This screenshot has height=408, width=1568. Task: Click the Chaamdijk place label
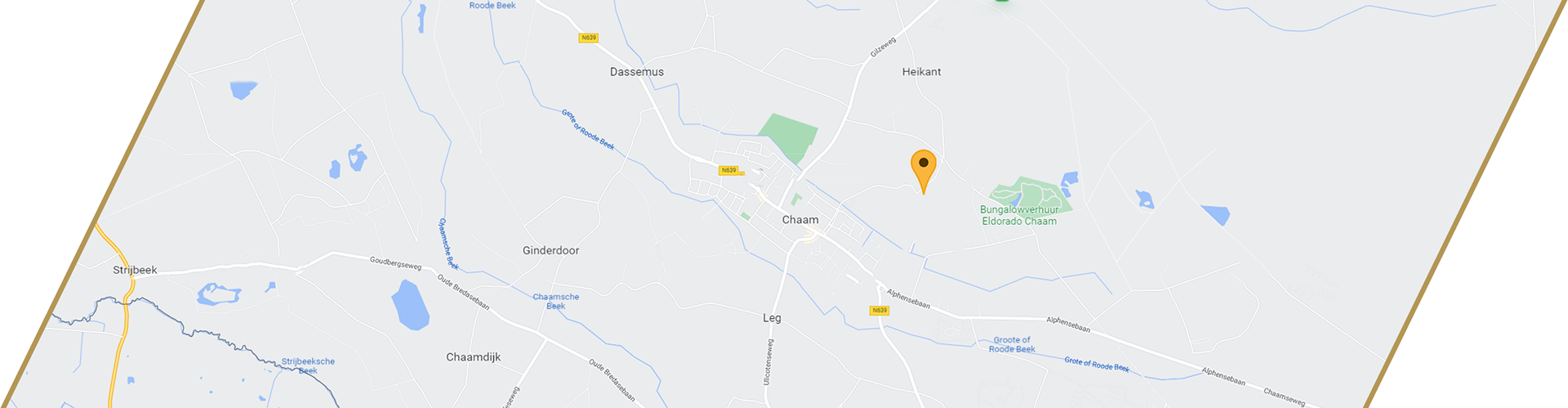pos(474,357)
